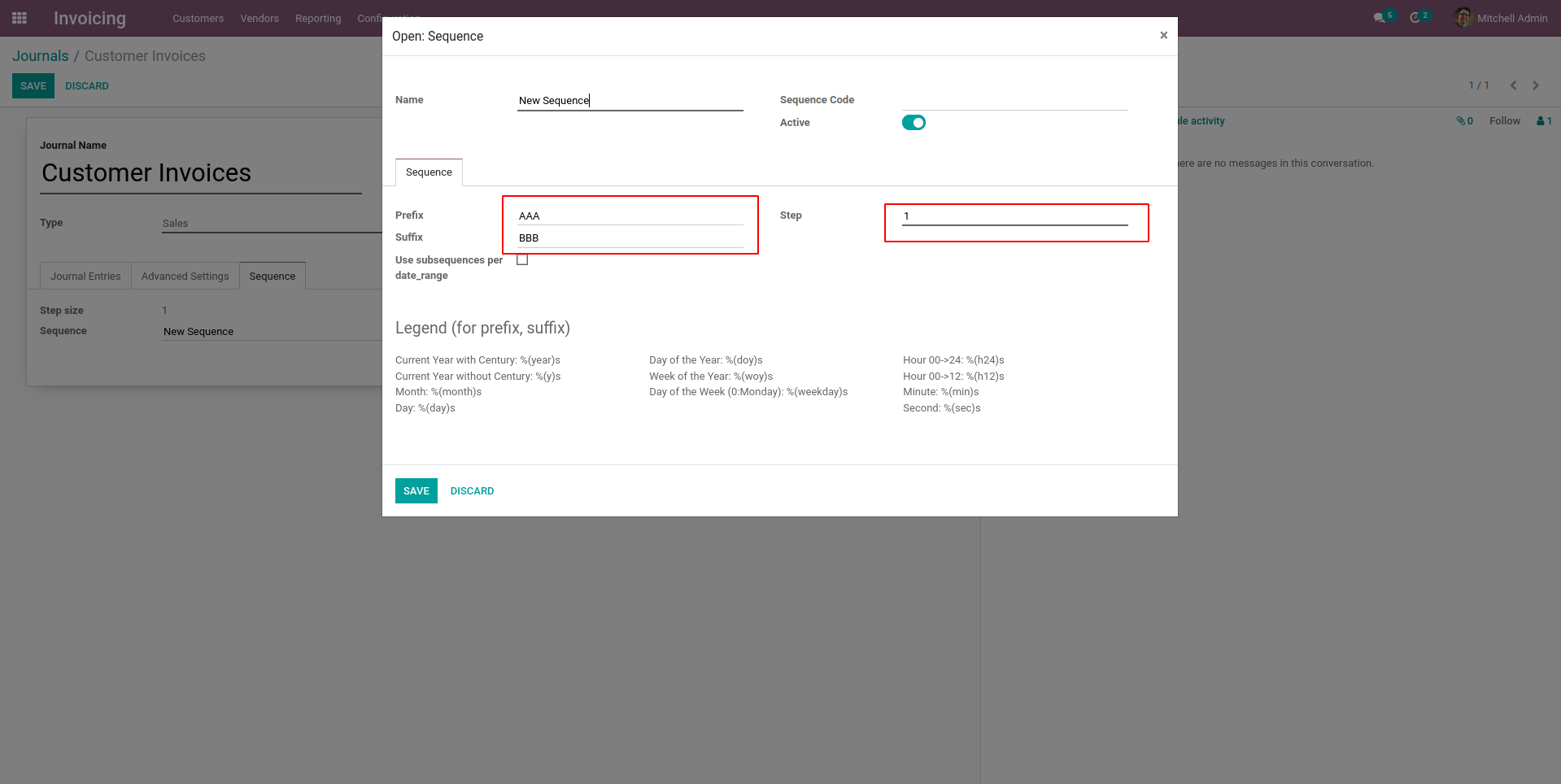Check Use subsequences per date_range box
Viewport: 1561px width, 784px height.
(522, 260)
